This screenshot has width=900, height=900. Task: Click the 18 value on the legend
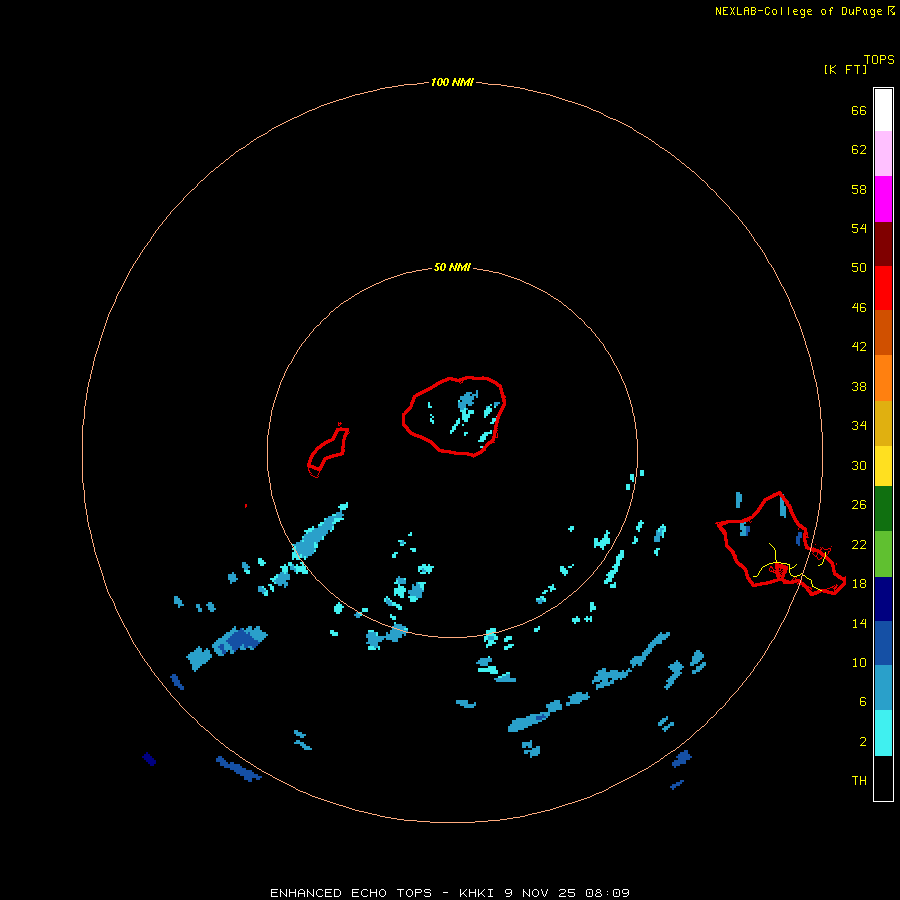[859, 584]
